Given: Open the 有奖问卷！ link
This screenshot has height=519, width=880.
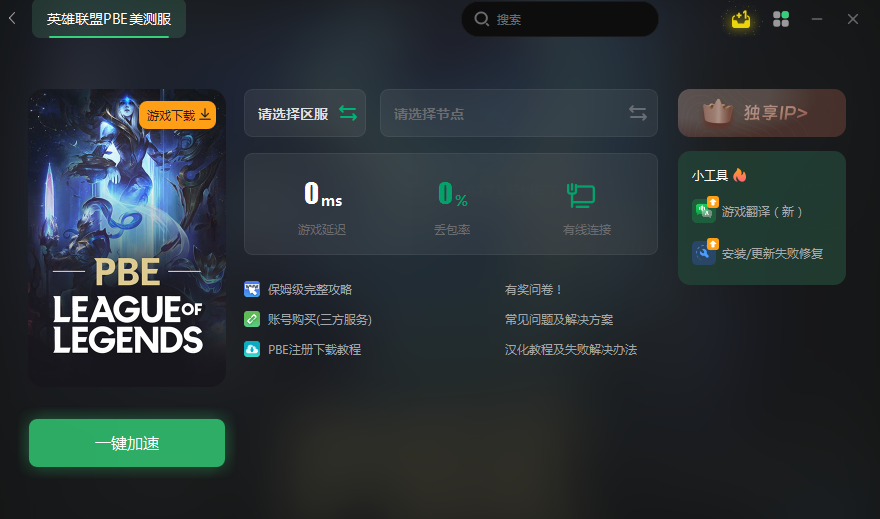Looking at the screenshot, I should click(533, 290).
